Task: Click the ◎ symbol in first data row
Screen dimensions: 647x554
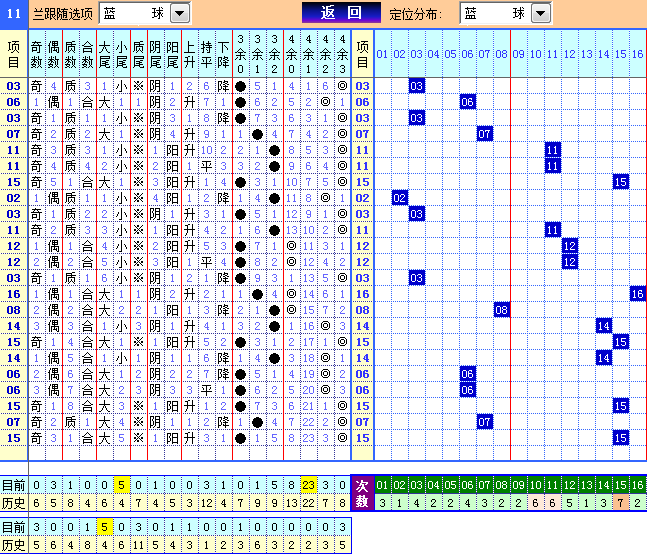Action: (342, 86)
